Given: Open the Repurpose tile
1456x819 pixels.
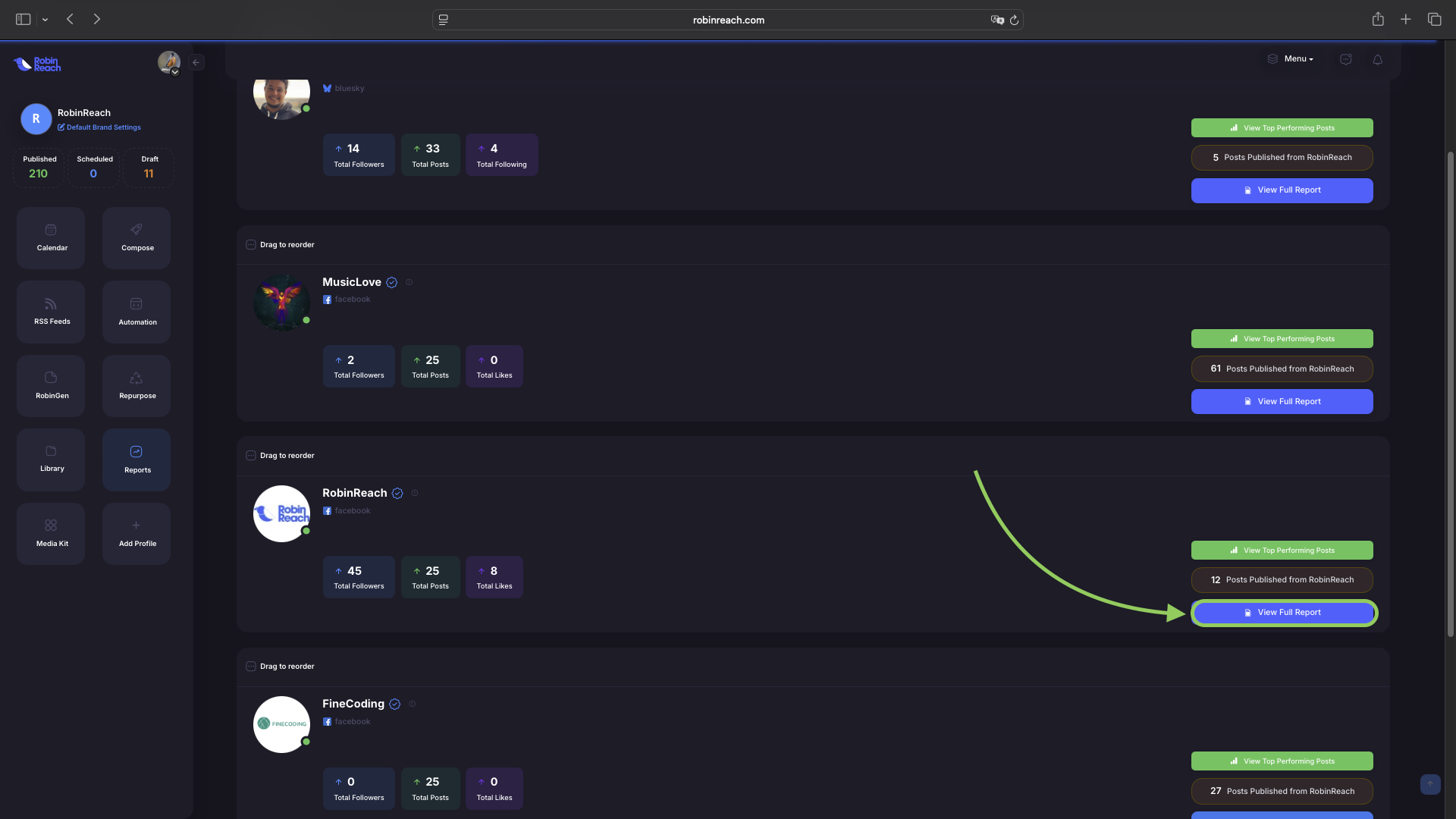Looking at the screenshot, I should (136, 385).
